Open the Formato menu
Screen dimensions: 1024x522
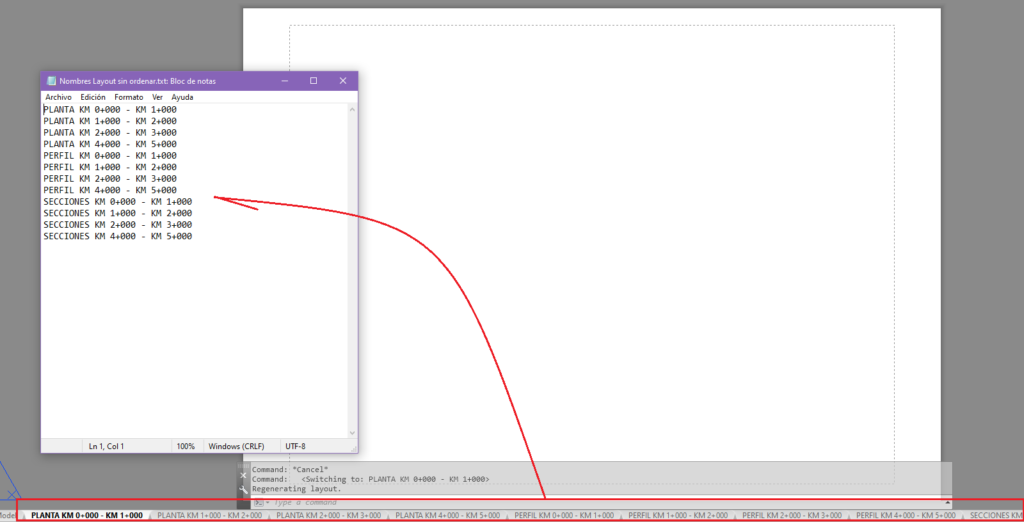click(x=129, y=97)
